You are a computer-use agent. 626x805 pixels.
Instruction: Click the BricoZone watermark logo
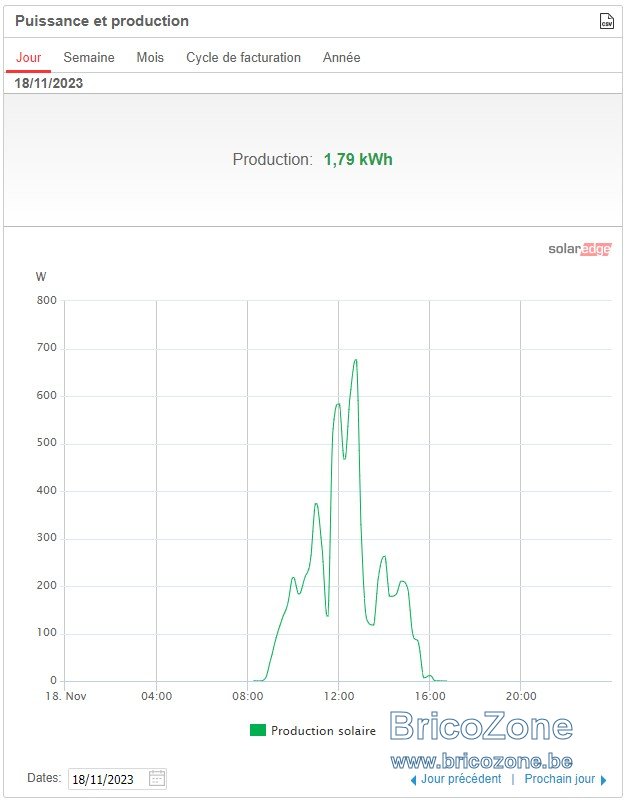(481, 726)
